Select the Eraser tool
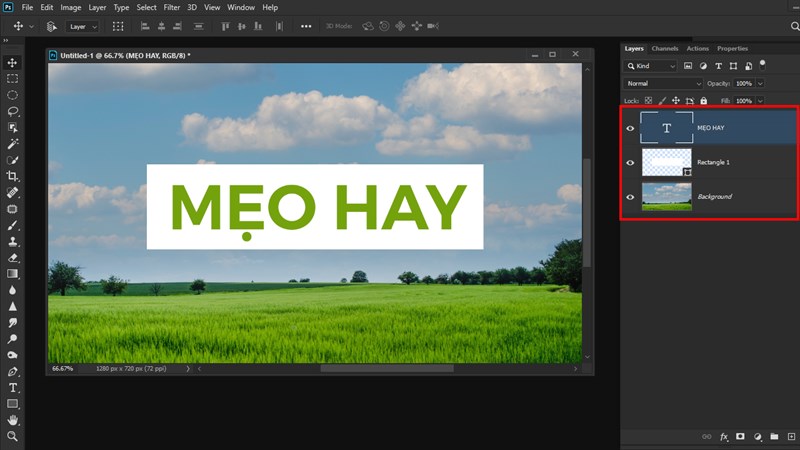This screenshot has height=450, width=800. coord(12,258)
